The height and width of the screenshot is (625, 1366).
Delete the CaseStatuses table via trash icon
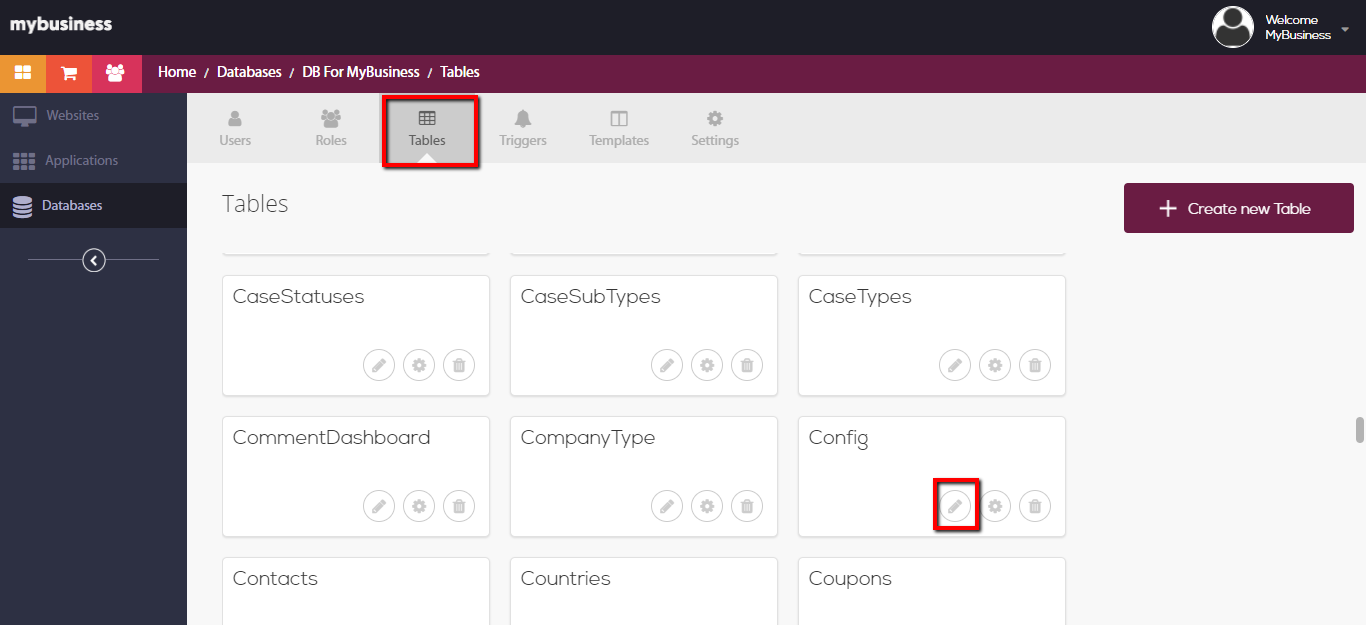coord(459,365)
